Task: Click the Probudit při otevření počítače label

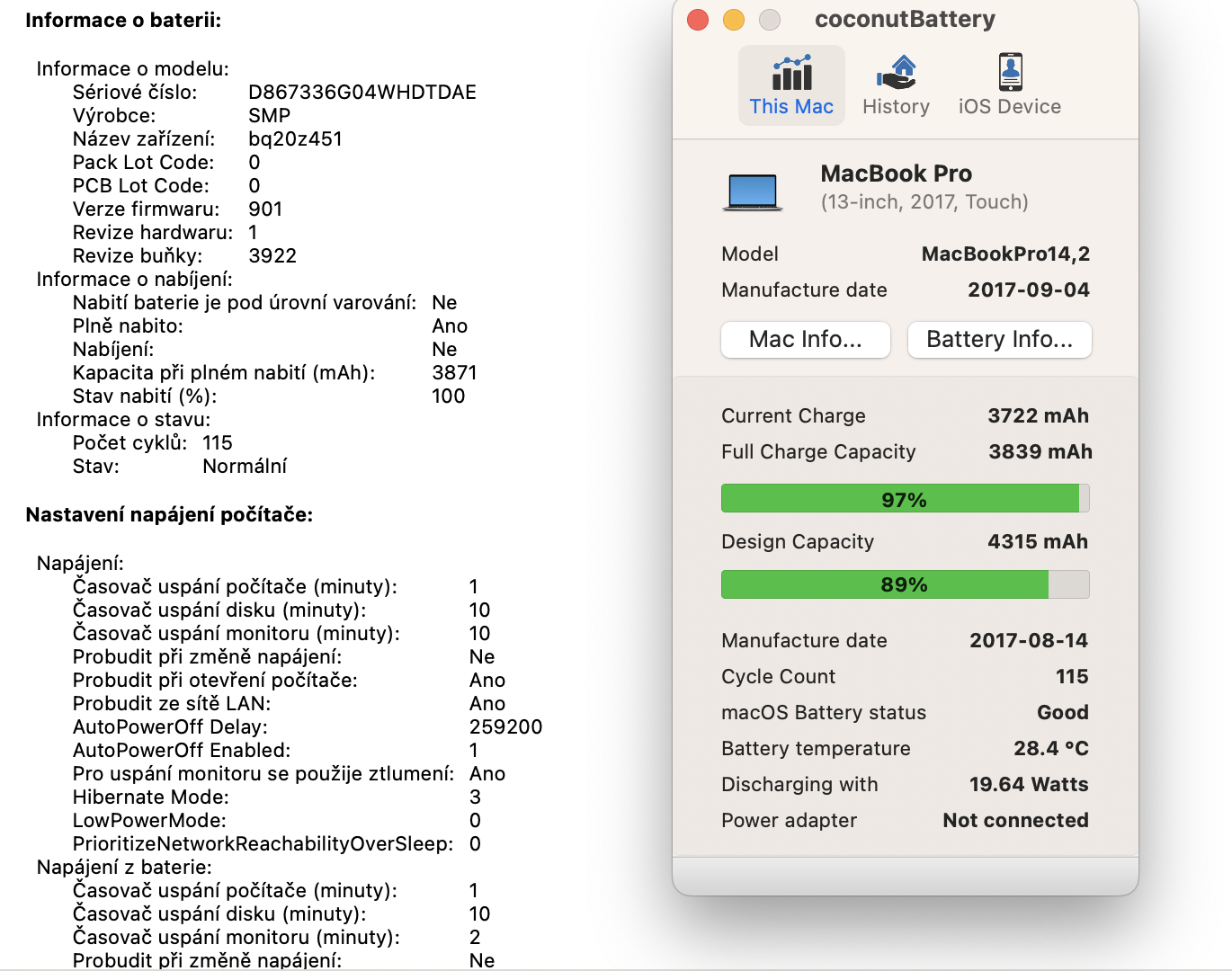Action: coord(215,681)
